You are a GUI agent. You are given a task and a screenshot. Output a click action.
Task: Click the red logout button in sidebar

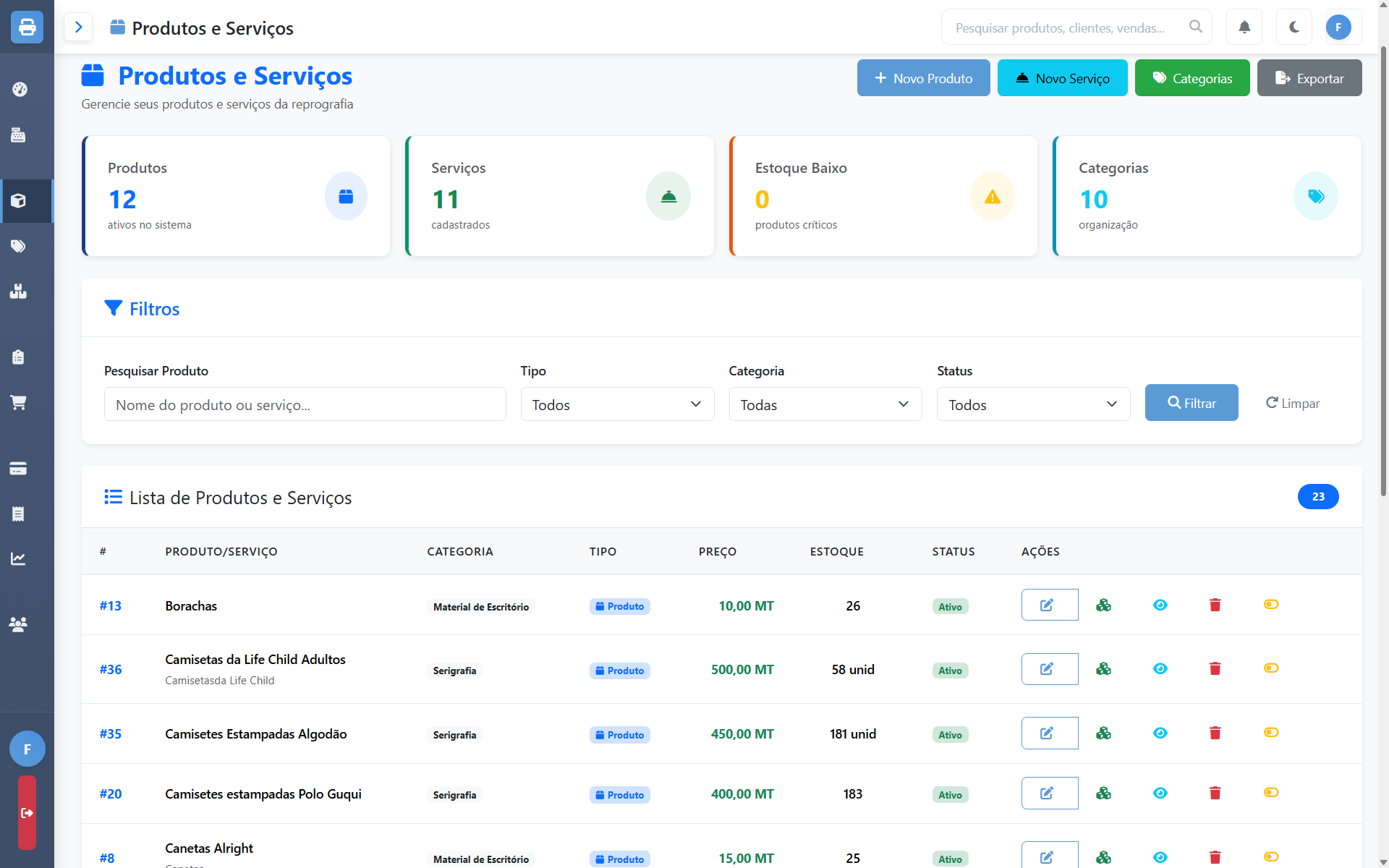point(27,812)
